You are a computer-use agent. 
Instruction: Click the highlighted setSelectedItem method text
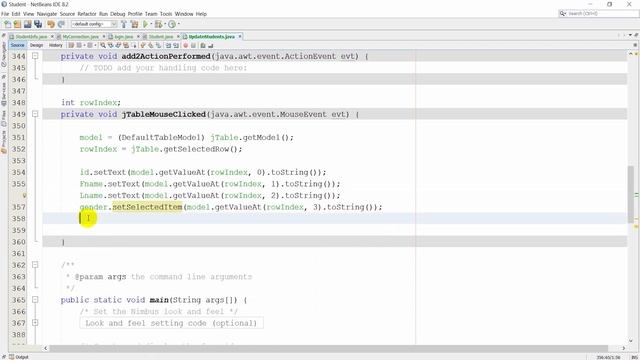click(147, 207)
